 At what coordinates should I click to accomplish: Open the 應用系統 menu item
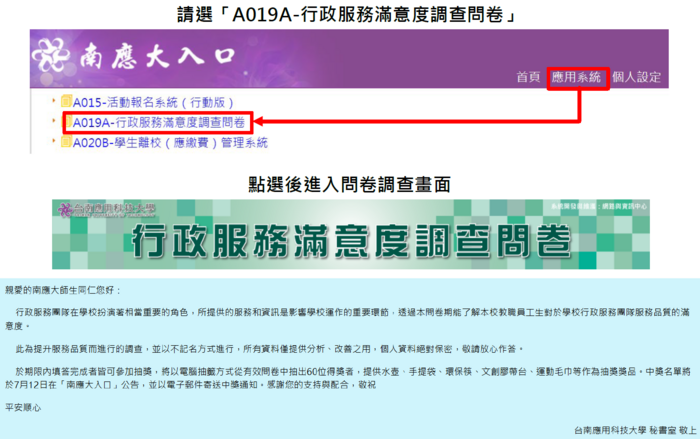[x=576, y=77]
